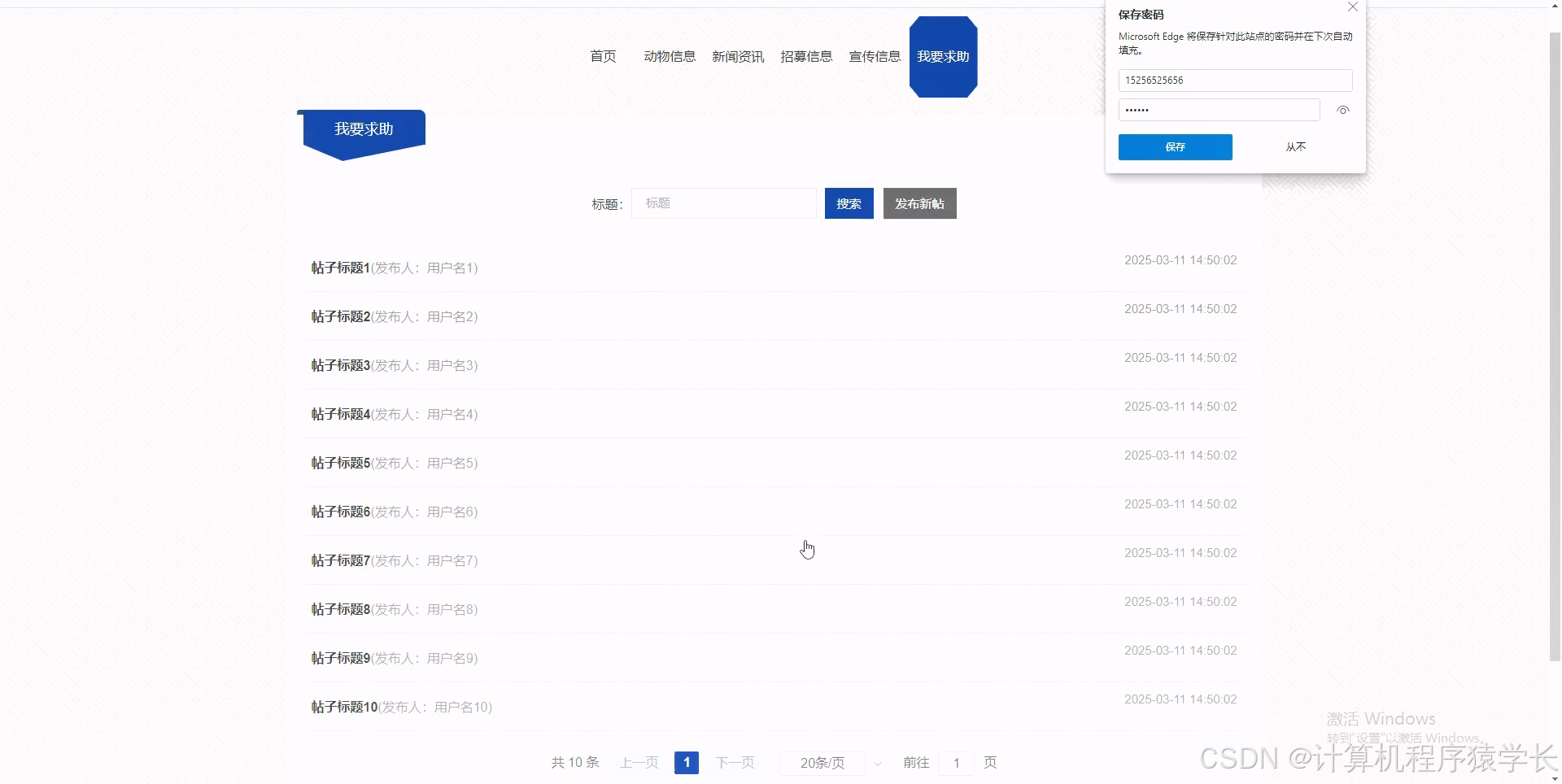
Task: Navigate to 首页 in the top menu
Action: click(x=603, y=56)
